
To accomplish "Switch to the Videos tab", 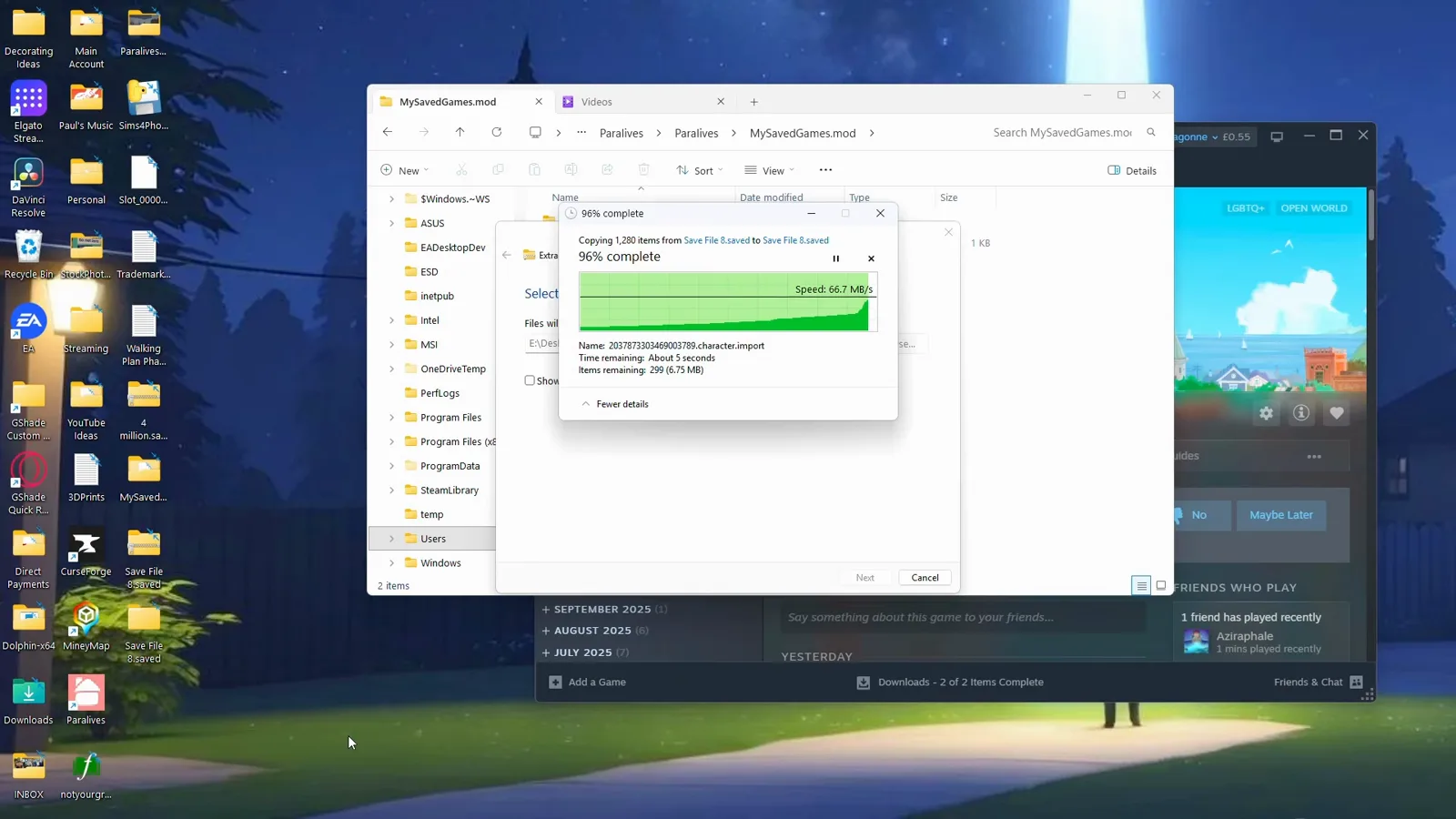I will pos(643,102).
